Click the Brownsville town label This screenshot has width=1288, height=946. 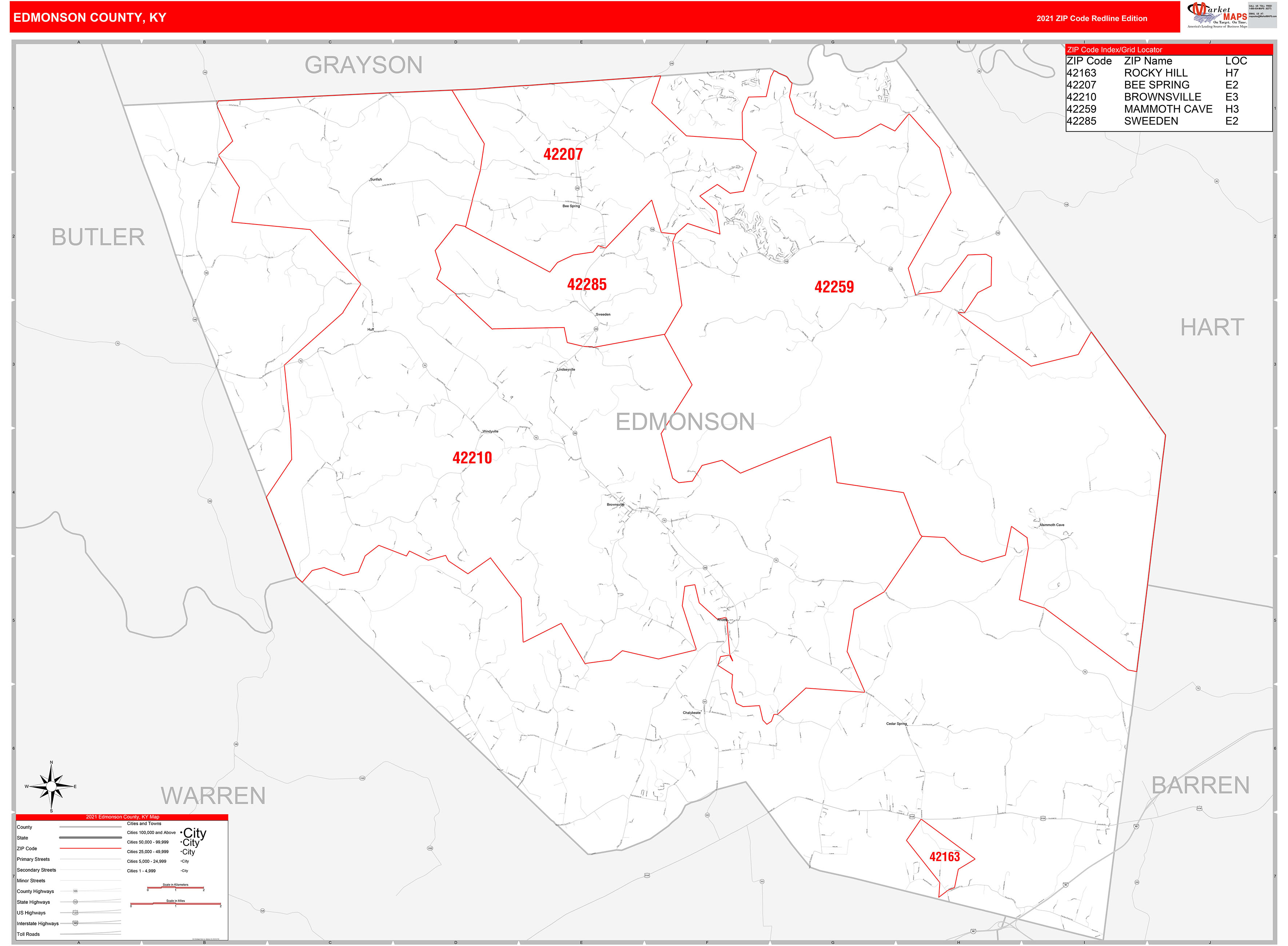coord(615,505)
